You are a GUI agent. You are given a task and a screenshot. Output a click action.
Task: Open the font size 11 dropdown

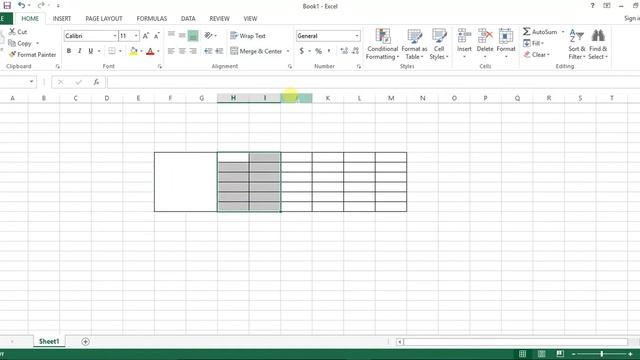pyautogui.click(x=136, y=36)
